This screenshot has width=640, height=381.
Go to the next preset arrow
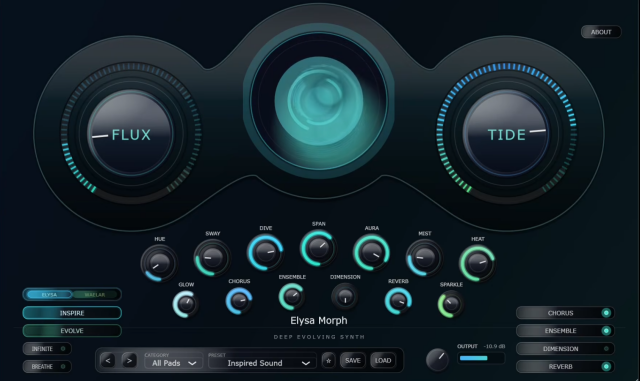[129, 361]
